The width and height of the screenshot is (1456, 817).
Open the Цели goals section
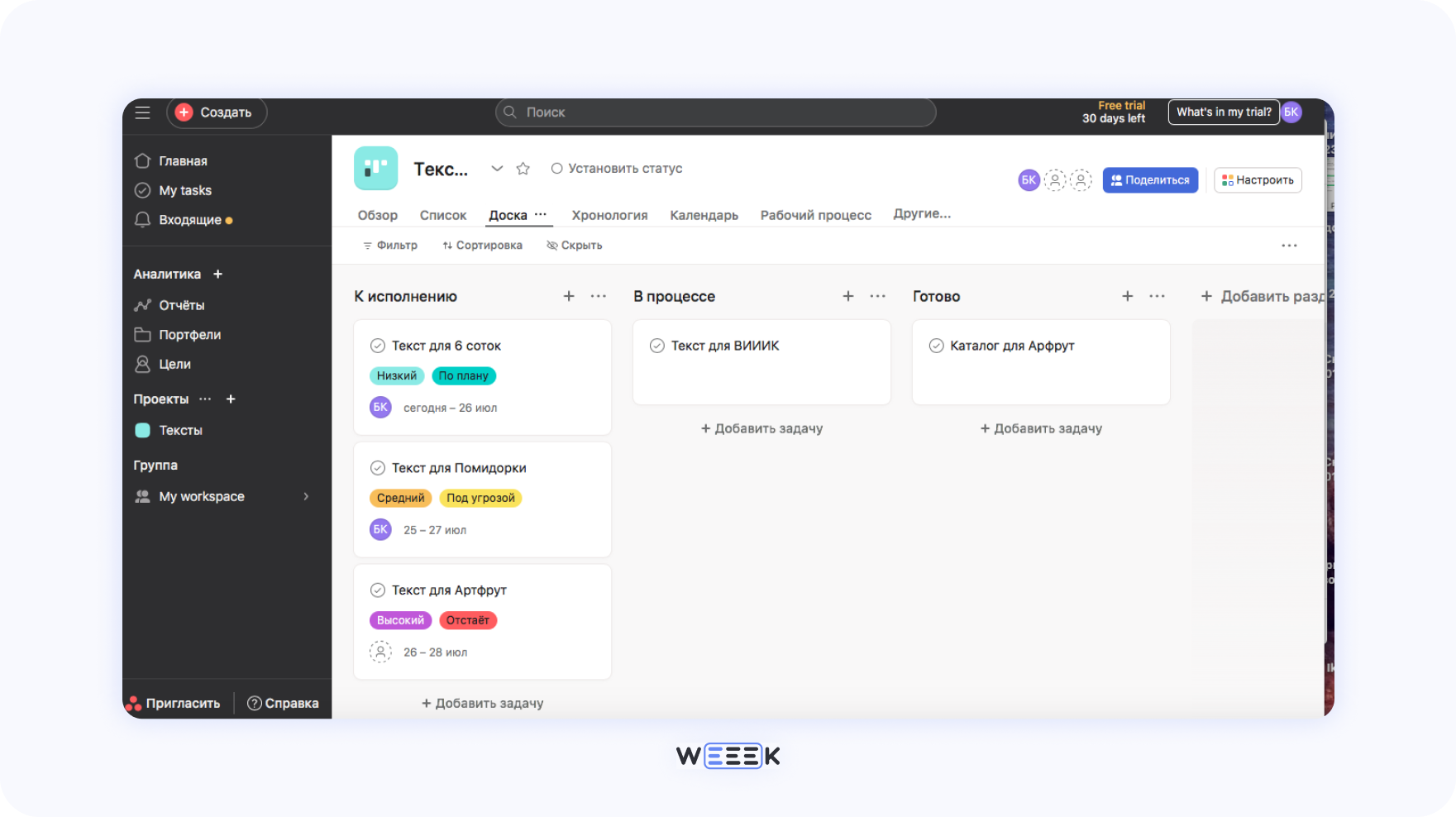point(174,364)
